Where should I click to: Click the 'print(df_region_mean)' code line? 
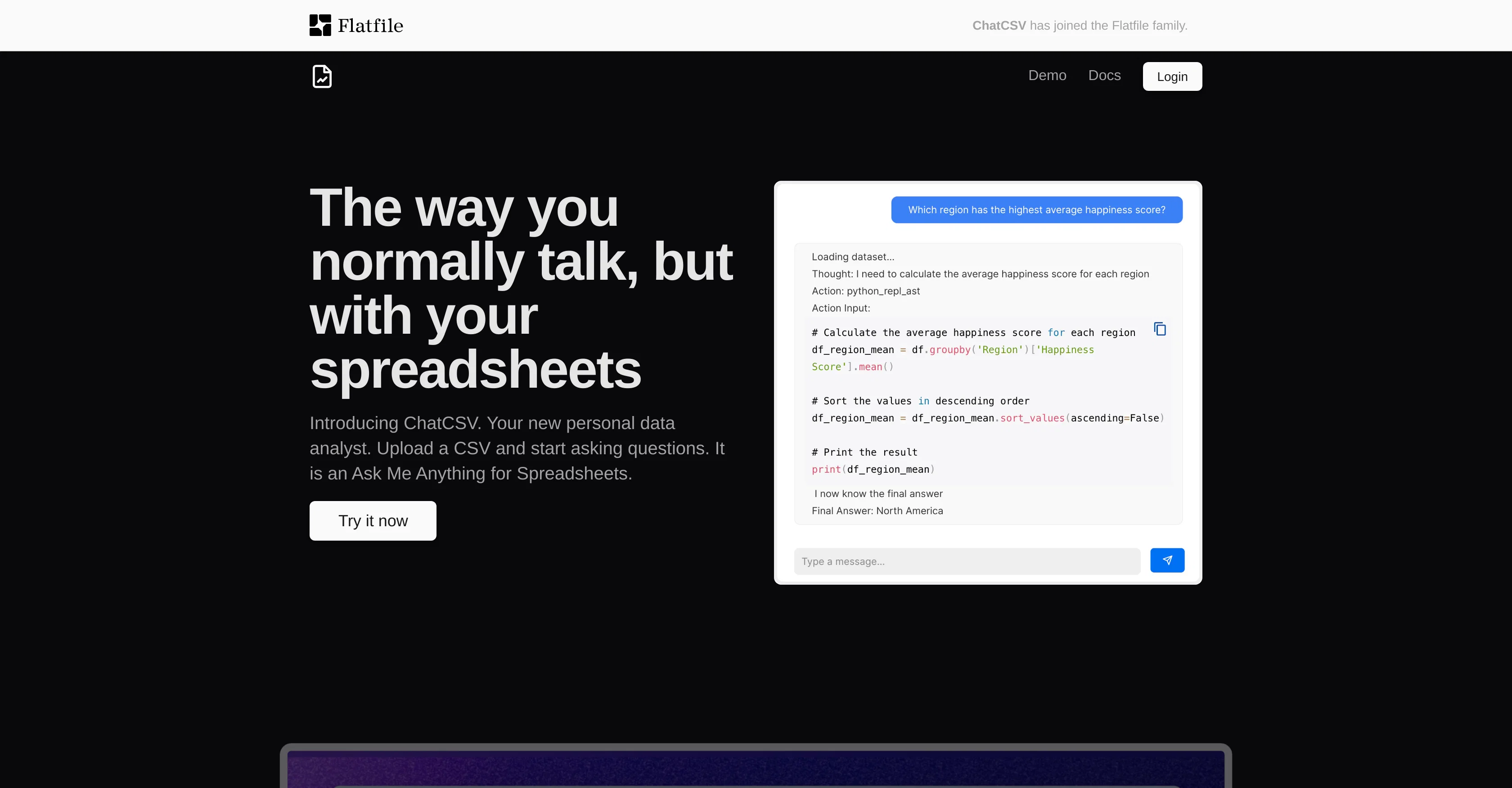click(x=873, y=470)
